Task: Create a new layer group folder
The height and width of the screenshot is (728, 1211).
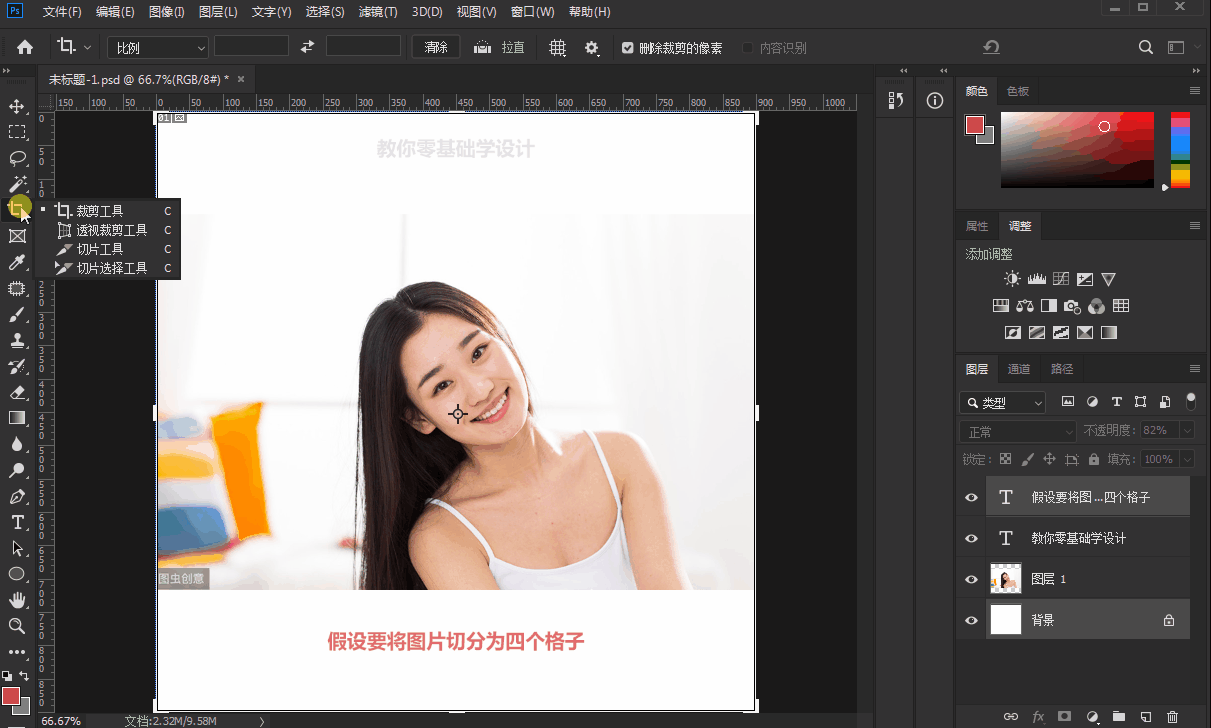Action: [x=1119, y=716]
